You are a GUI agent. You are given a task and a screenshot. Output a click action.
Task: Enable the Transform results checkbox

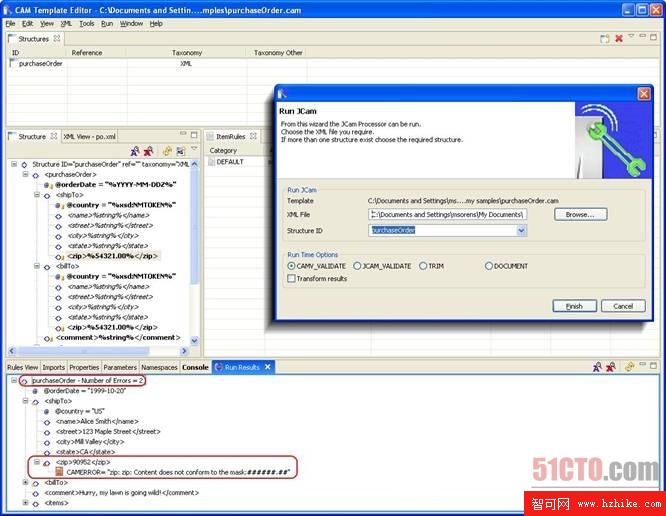point(291,279)
